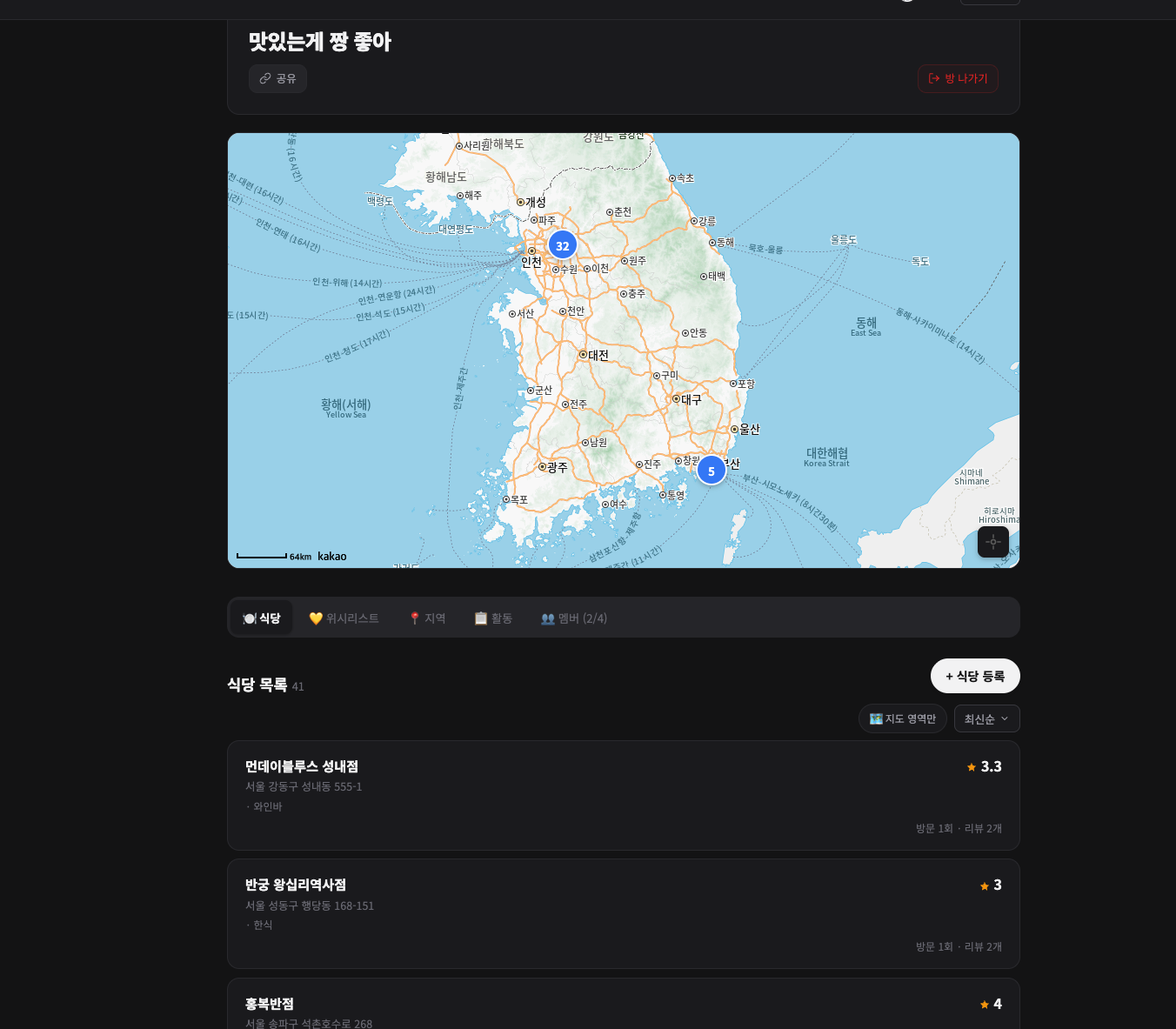Click the 맛있는게 짱 좋아 room title
The width and height of the screenshot is (1176, 1029).
tap(320, 42)
